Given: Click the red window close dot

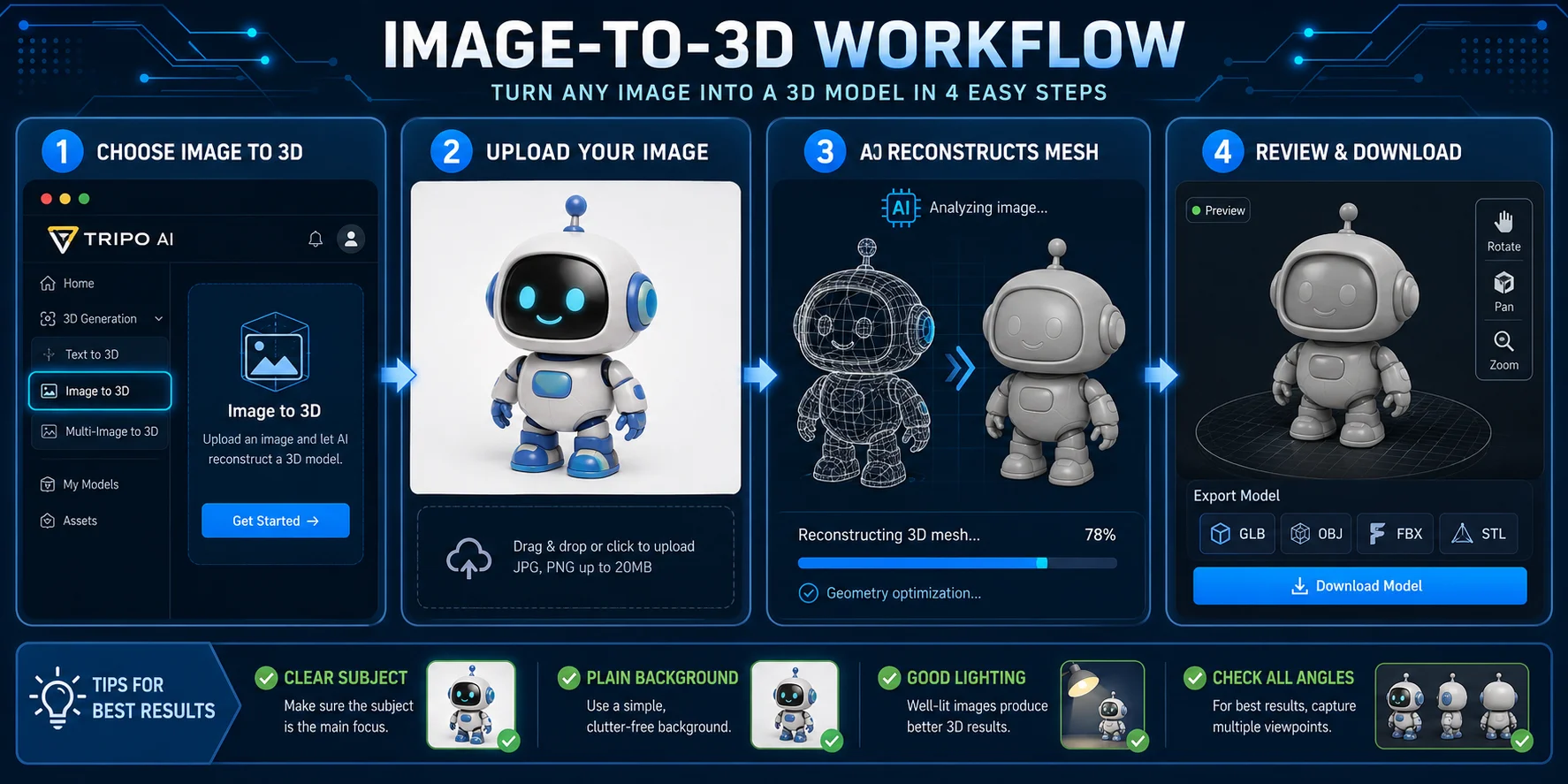Looking at the screenshot, I should pos(46,199).
